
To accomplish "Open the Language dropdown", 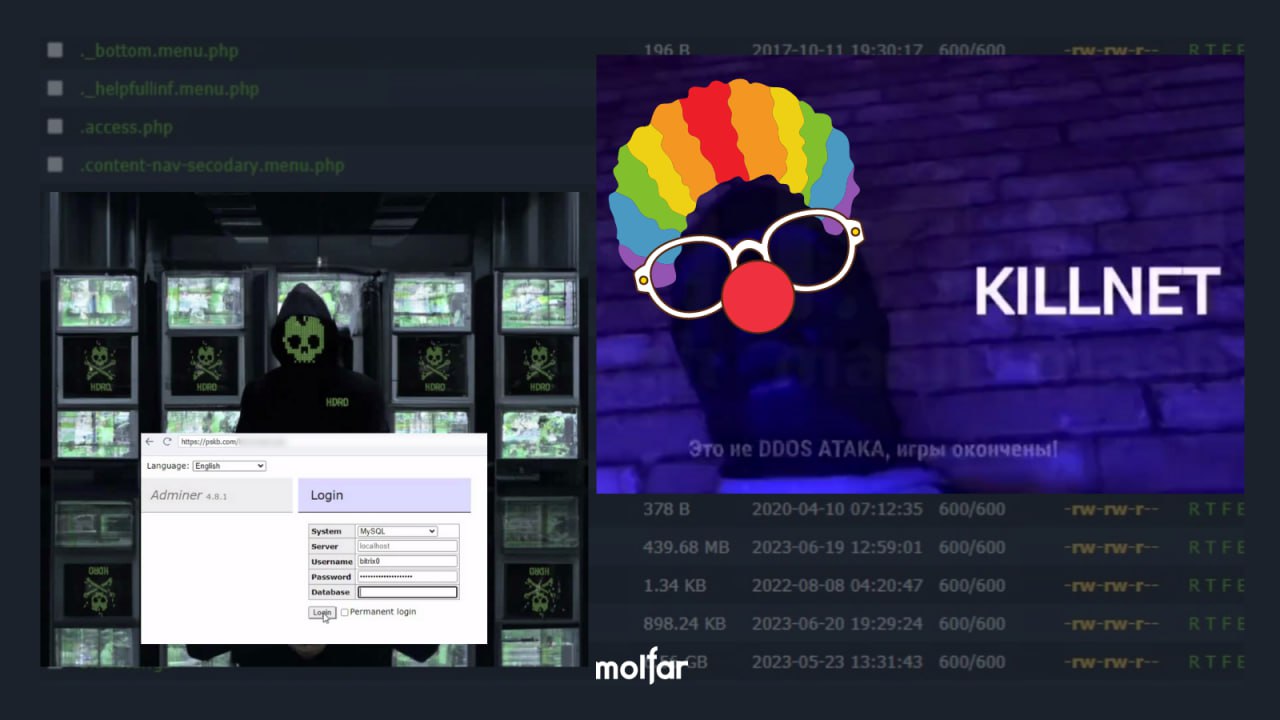I will tap(229, 466).
